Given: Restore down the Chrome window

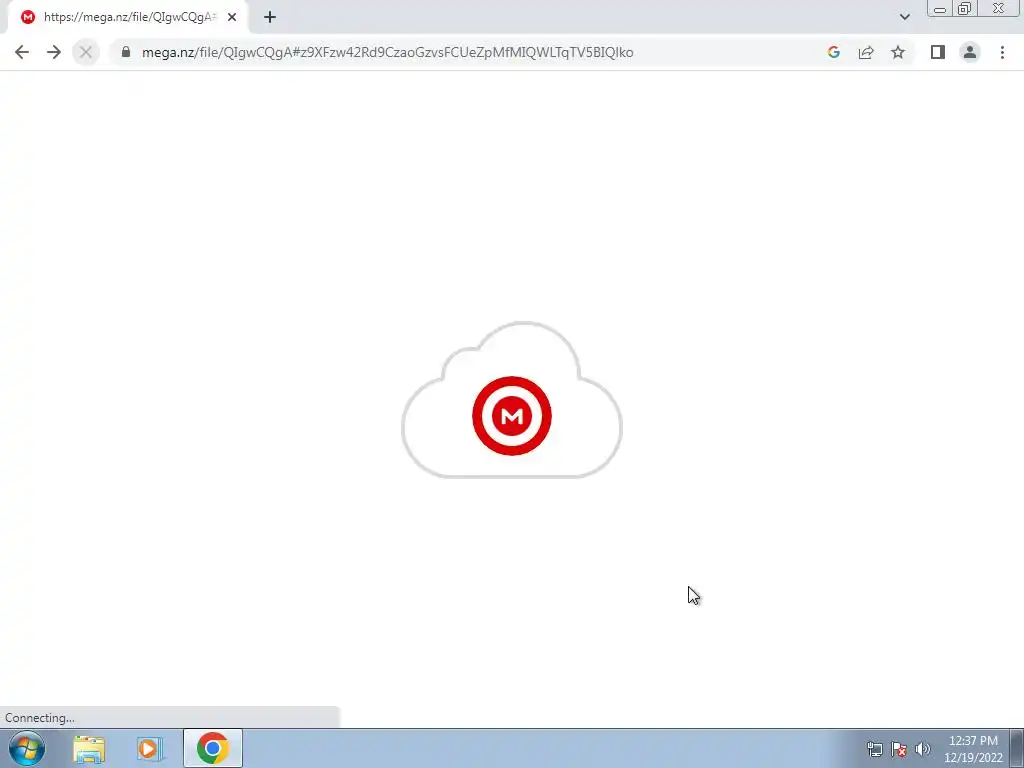Looking at the screenshot, I should (x=964, y=9).
